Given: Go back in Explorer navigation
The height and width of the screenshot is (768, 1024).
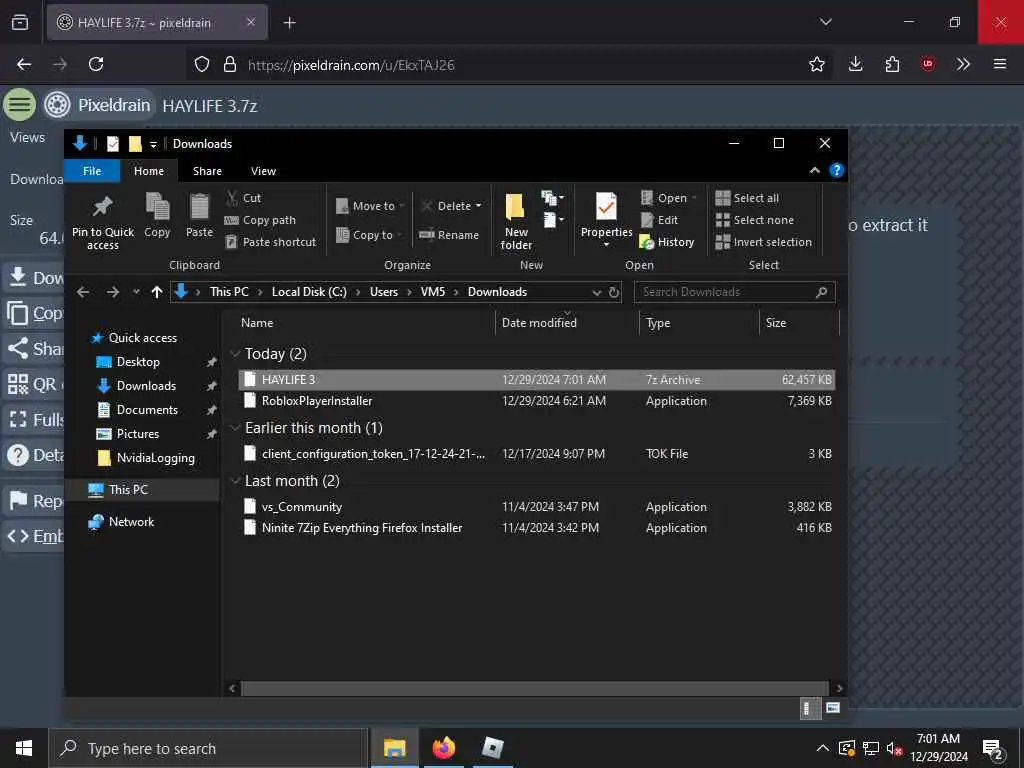Looking at the screenshot, I should tap(83, 292).
